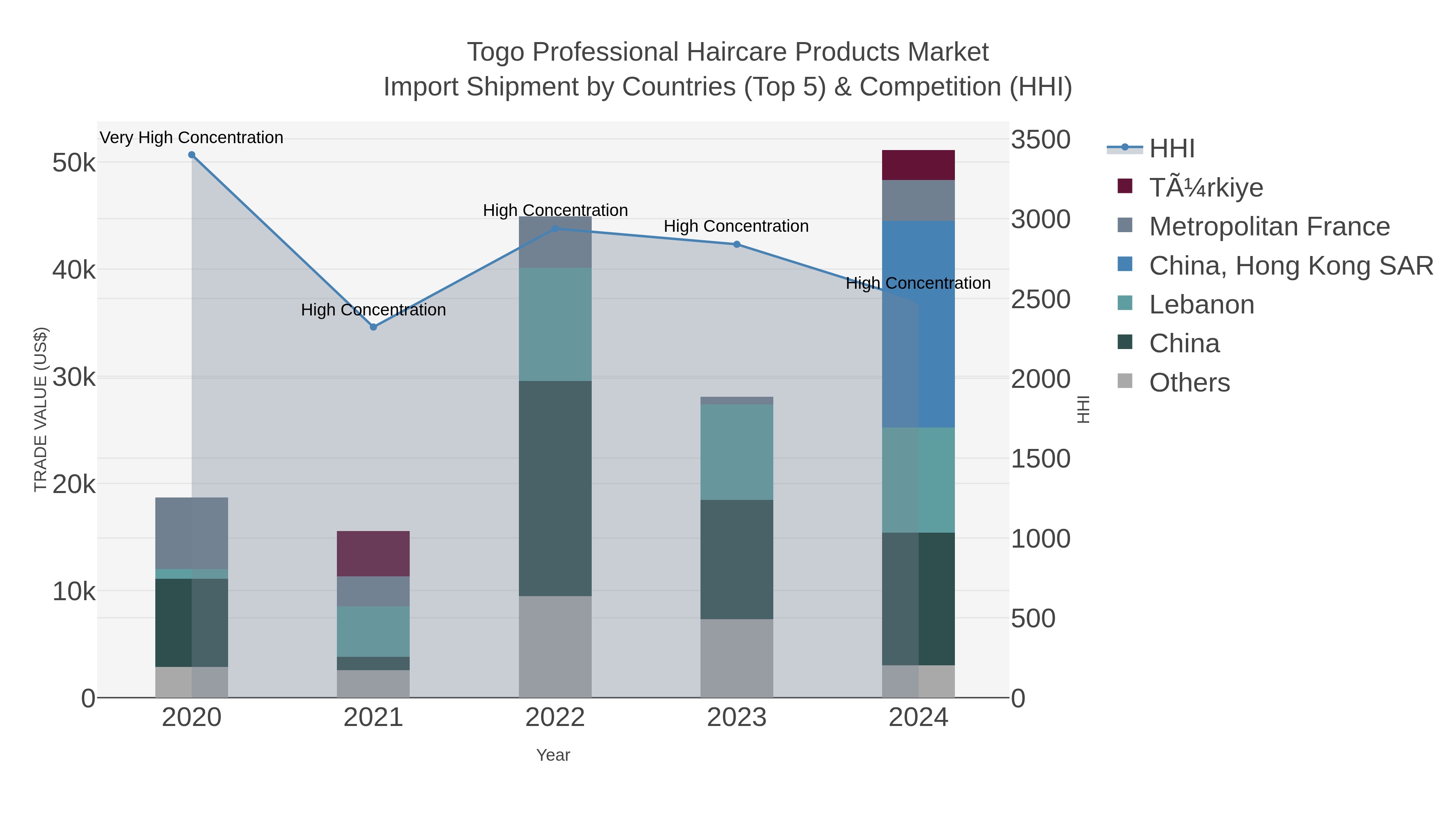This screenshot has height=819, width=1456.
Task: Click the HHI line marker for 2021
Action: 373,327
